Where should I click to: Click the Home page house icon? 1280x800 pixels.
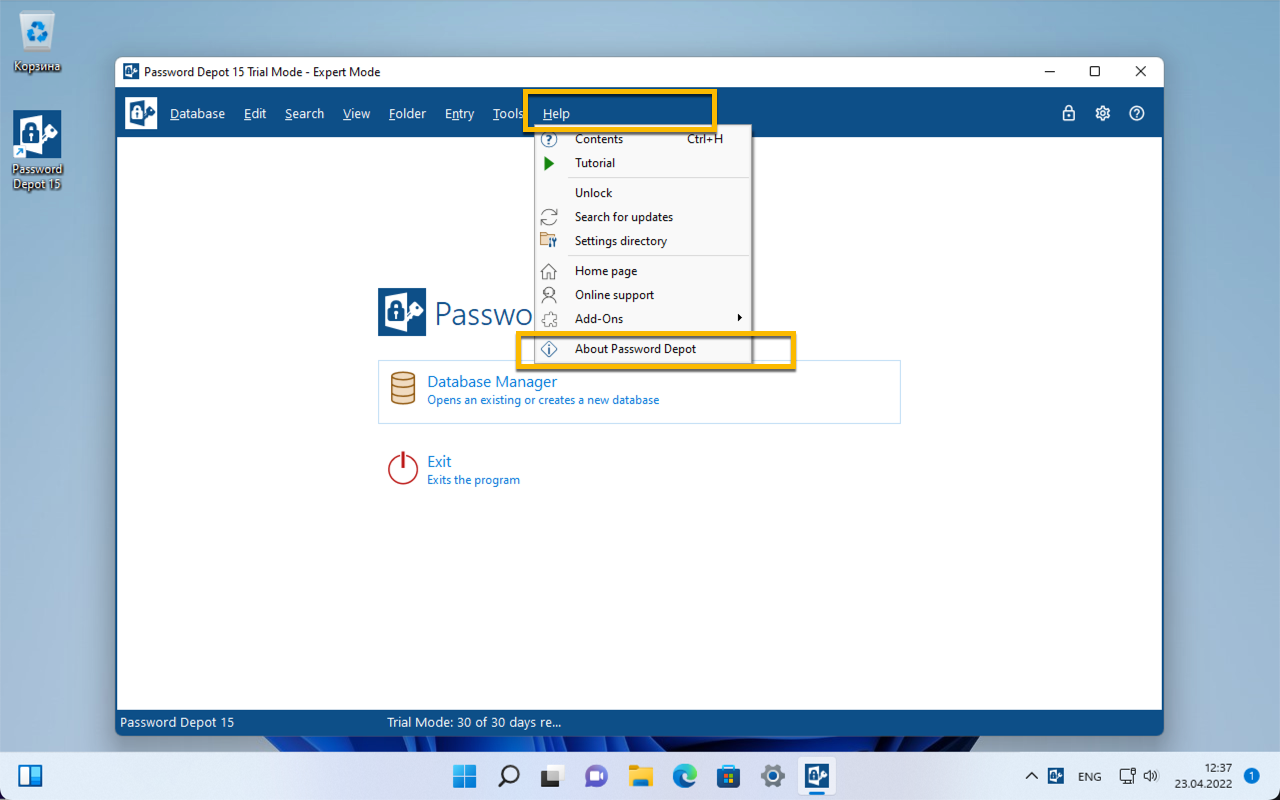(548, 271)
